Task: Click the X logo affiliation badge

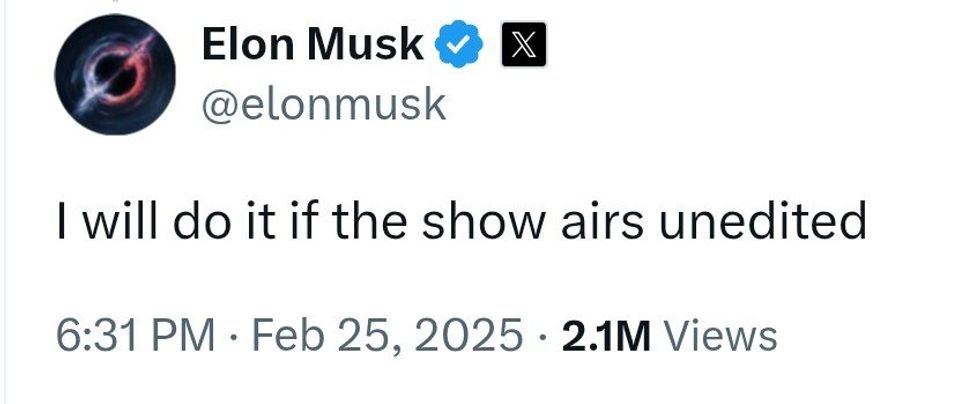Action: 521,46
